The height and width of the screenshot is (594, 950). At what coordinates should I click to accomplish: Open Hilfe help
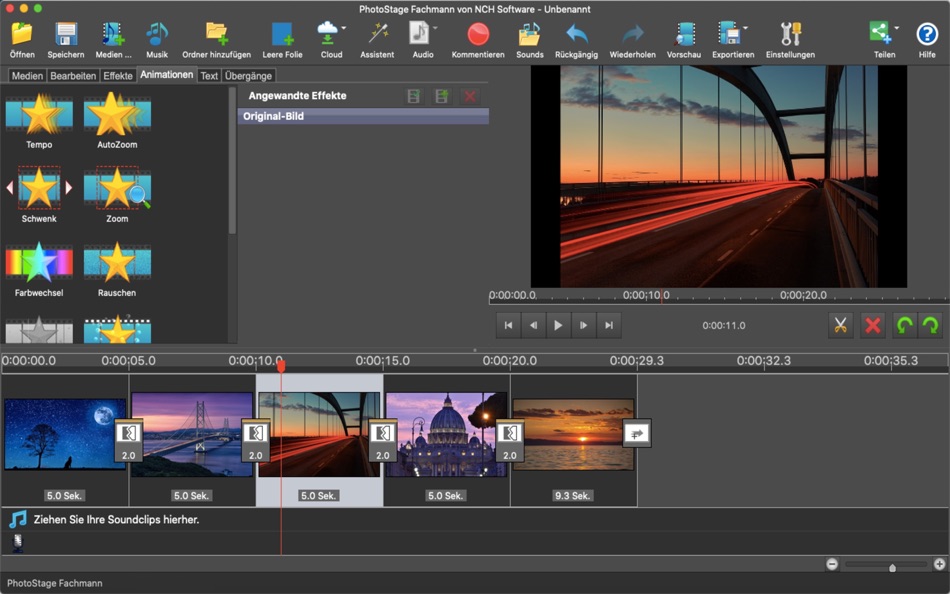(927, 40)
